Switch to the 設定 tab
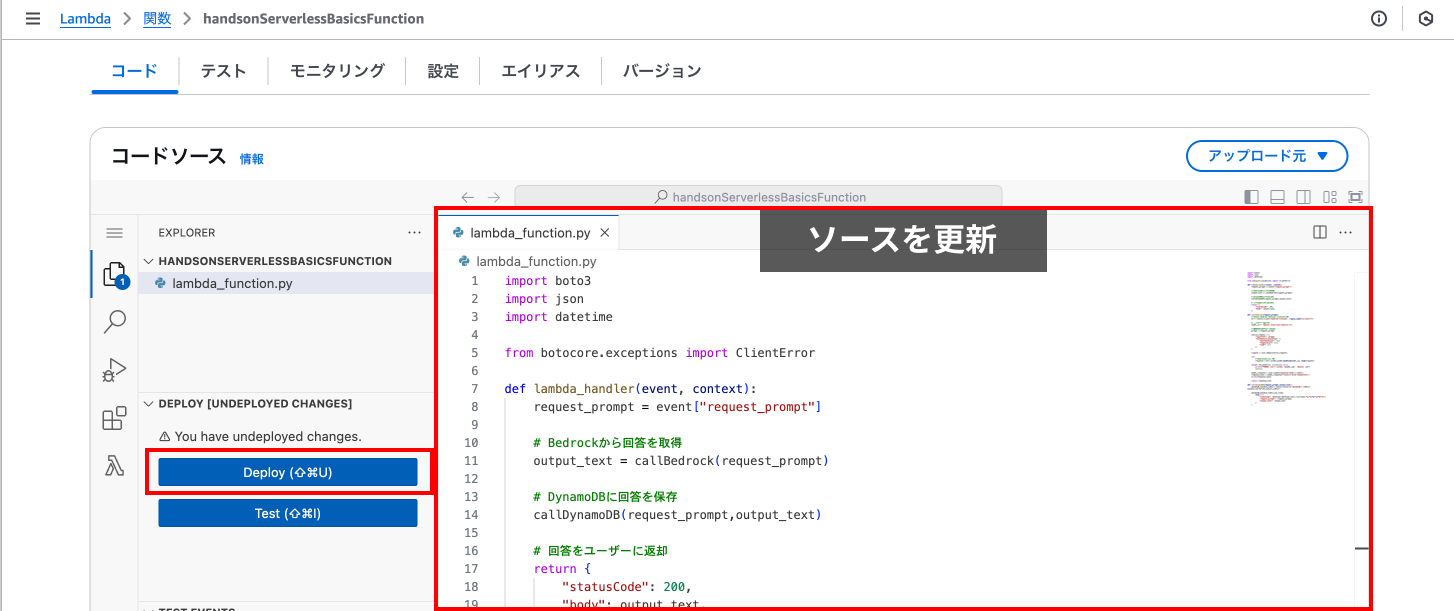1454x611 pixels. [x=443, y=71]
